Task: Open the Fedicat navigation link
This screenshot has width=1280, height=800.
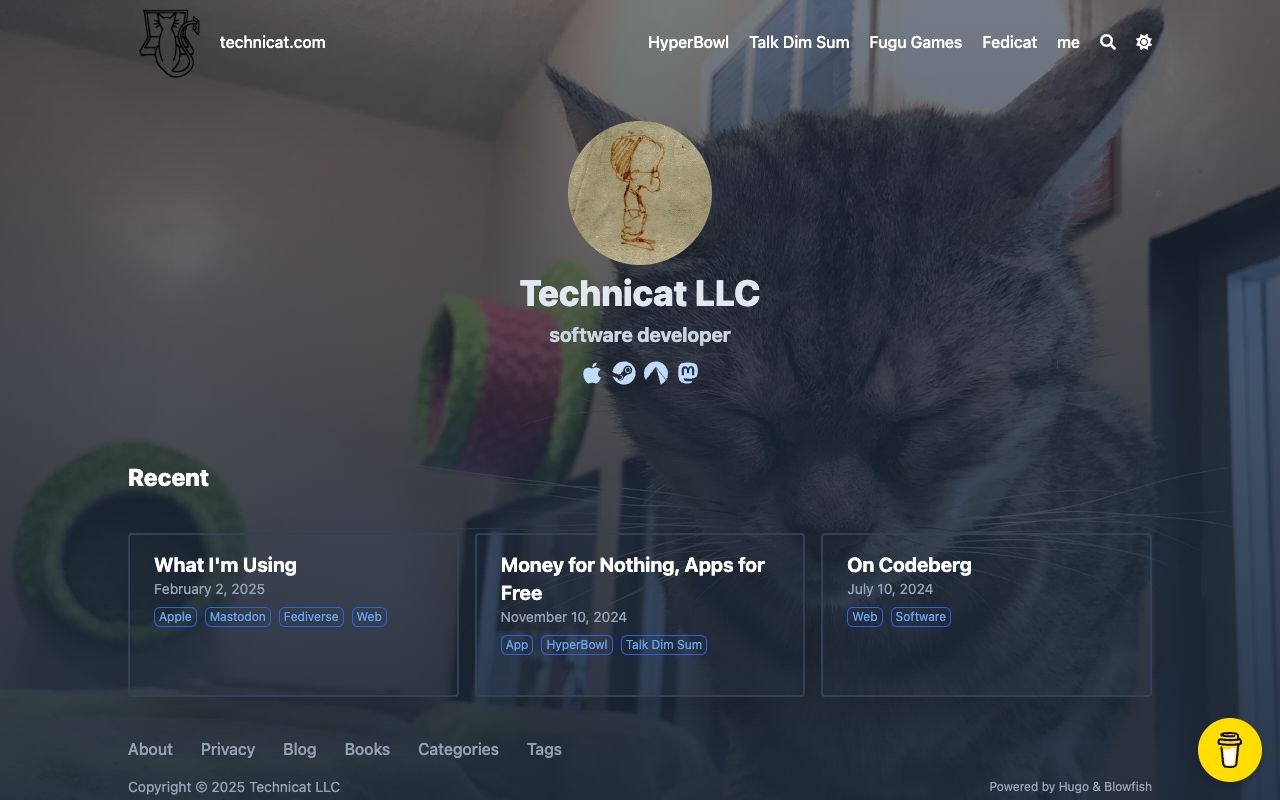Action: (x=1009, y=42)
